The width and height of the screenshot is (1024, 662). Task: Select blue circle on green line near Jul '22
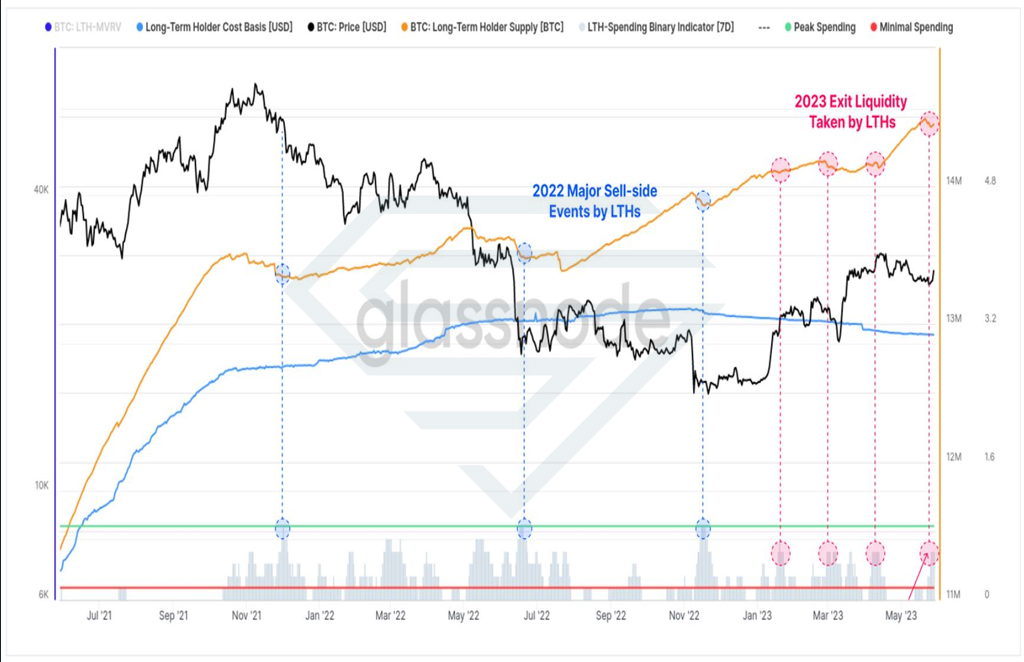[x=524, y=528]
